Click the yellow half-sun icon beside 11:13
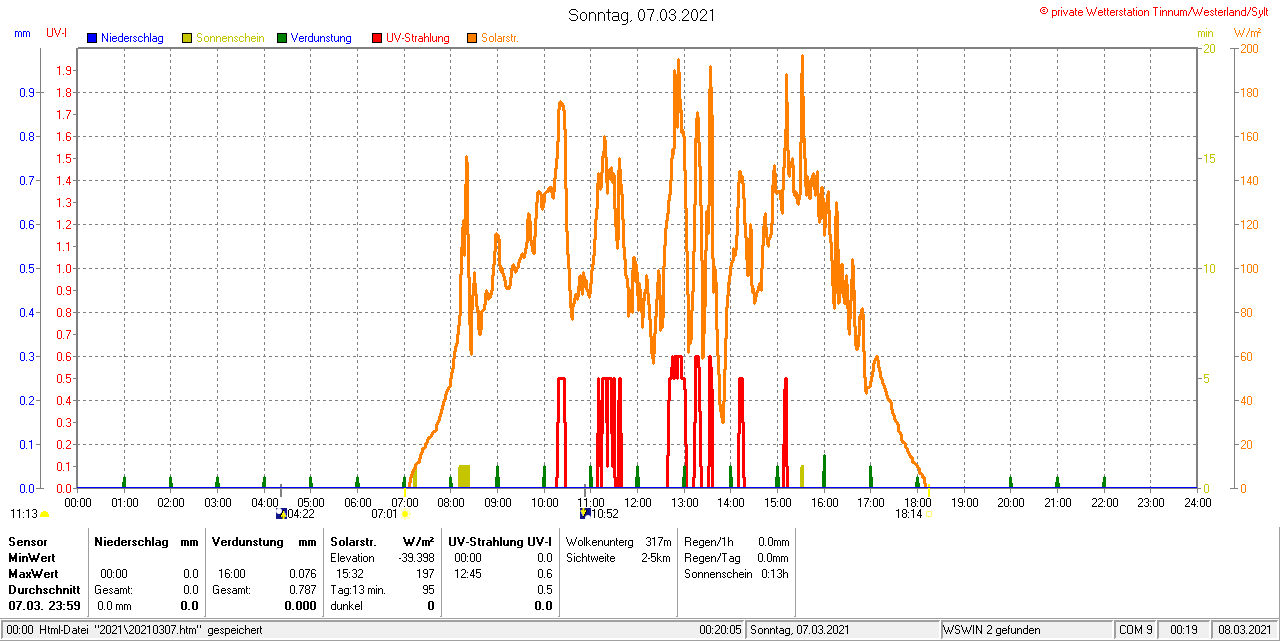1280x641 pixels. point(44,514)
